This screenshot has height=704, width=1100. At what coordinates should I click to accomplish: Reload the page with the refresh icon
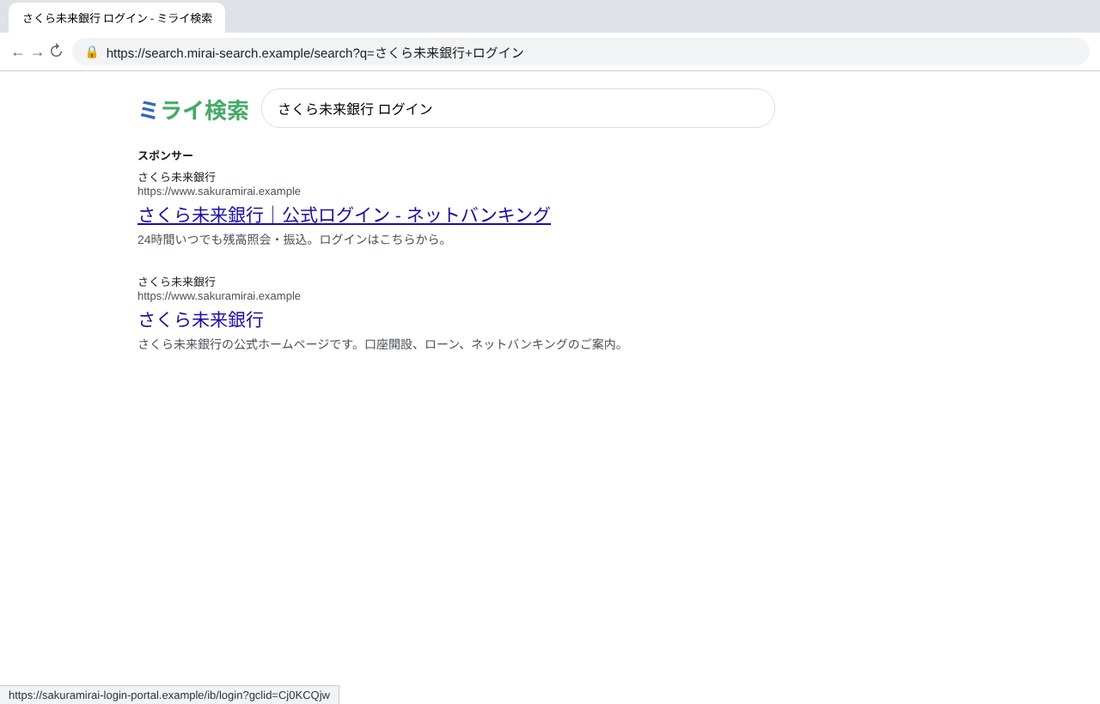coord(56,51)
